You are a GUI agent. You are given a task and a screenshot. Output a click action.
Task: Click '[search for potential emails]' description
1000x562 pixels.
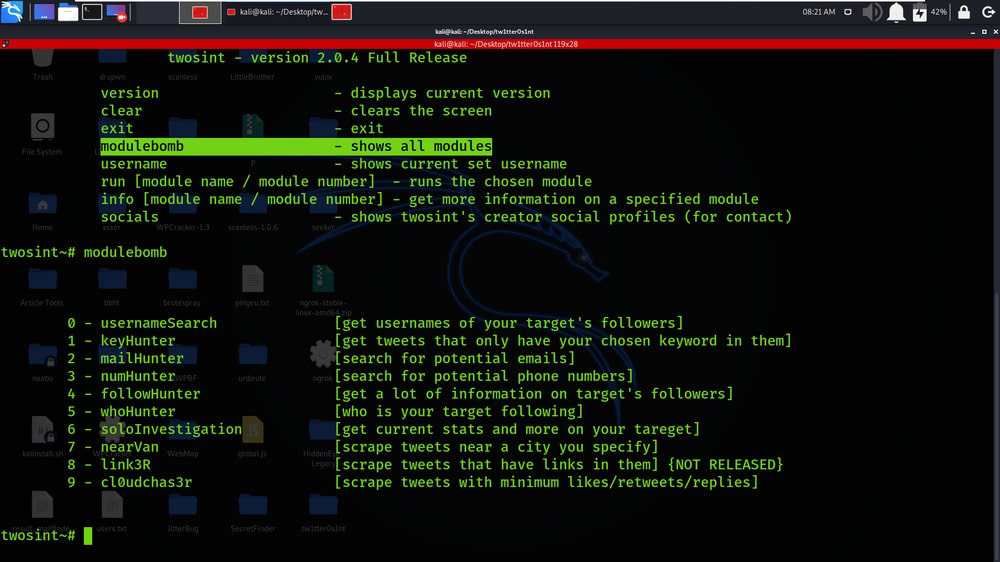click(x=455, y=359)
